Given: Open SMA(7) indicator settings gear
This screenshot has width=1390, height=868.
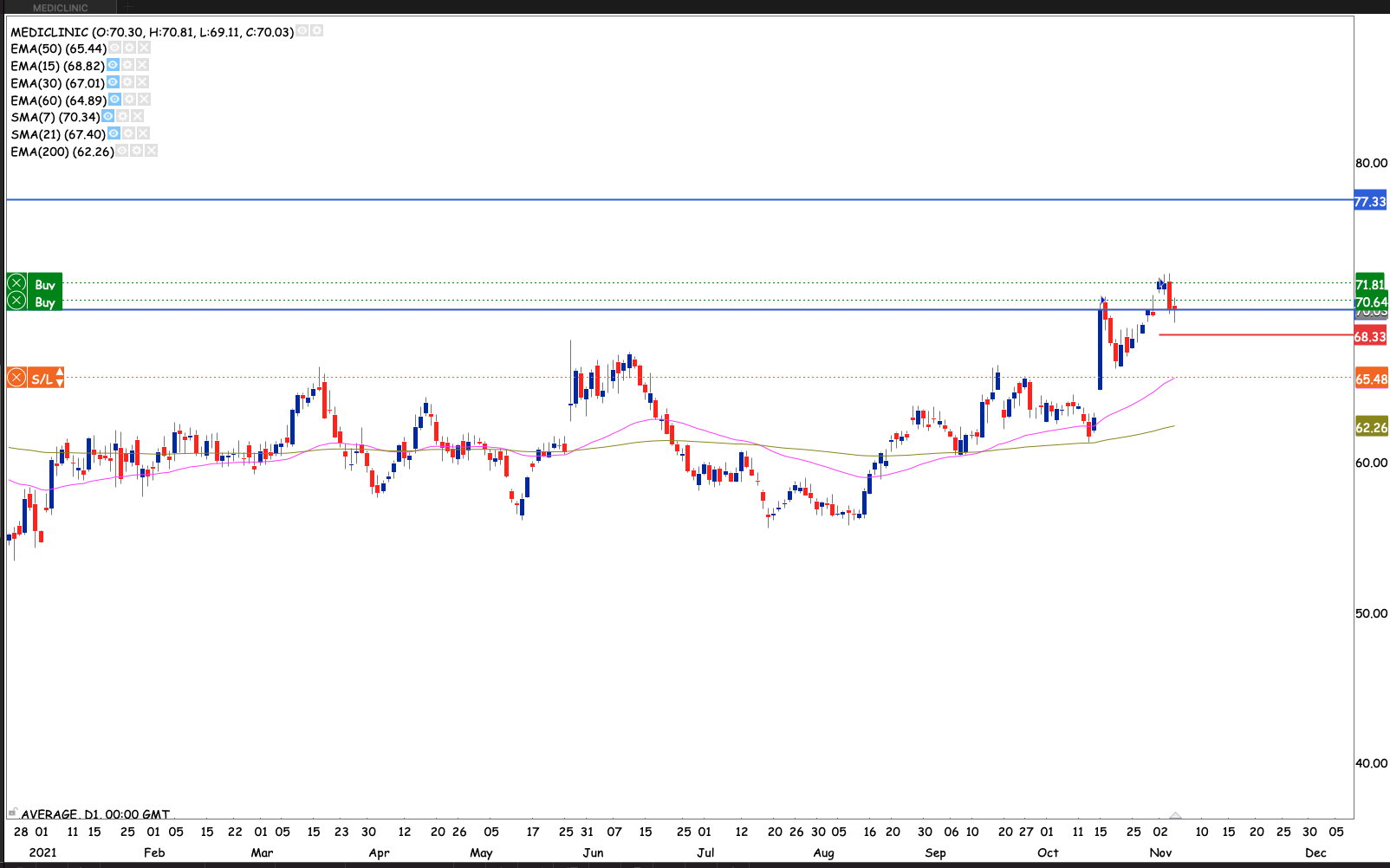Looking at the screenshot, I should [123, 117].
